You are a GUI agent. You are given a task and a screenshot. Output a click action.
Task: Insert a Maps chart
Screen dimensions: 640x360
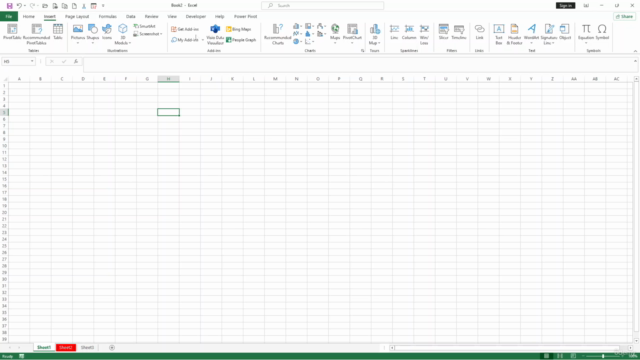coord(335,33)
